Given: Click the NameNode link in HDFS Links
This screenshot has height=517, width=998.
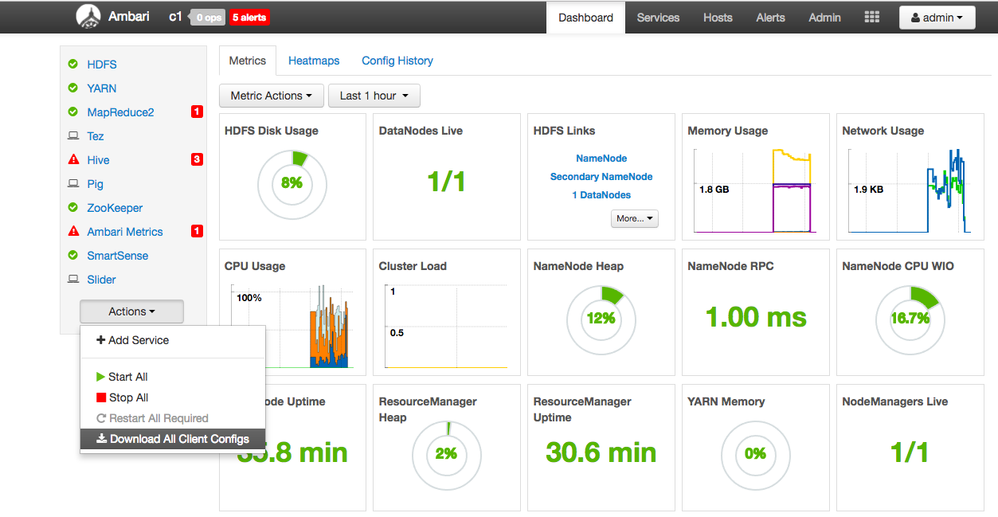Looking at the screenshot, I should (x=601, y=158).
